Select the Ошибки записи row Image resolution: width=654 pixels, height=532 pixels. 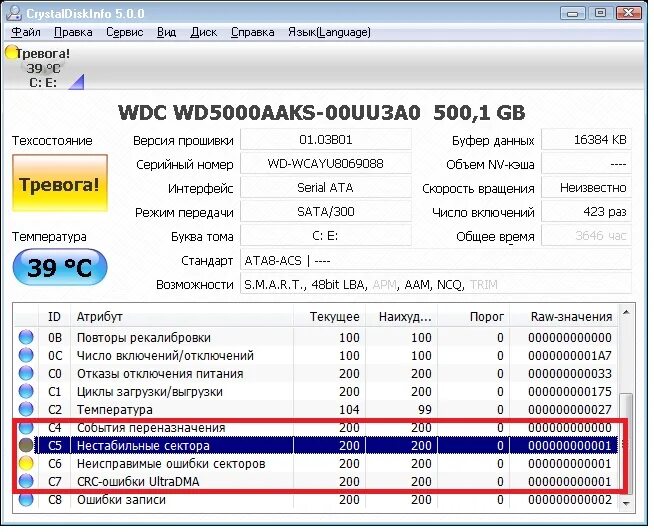[x=316, y=499]
